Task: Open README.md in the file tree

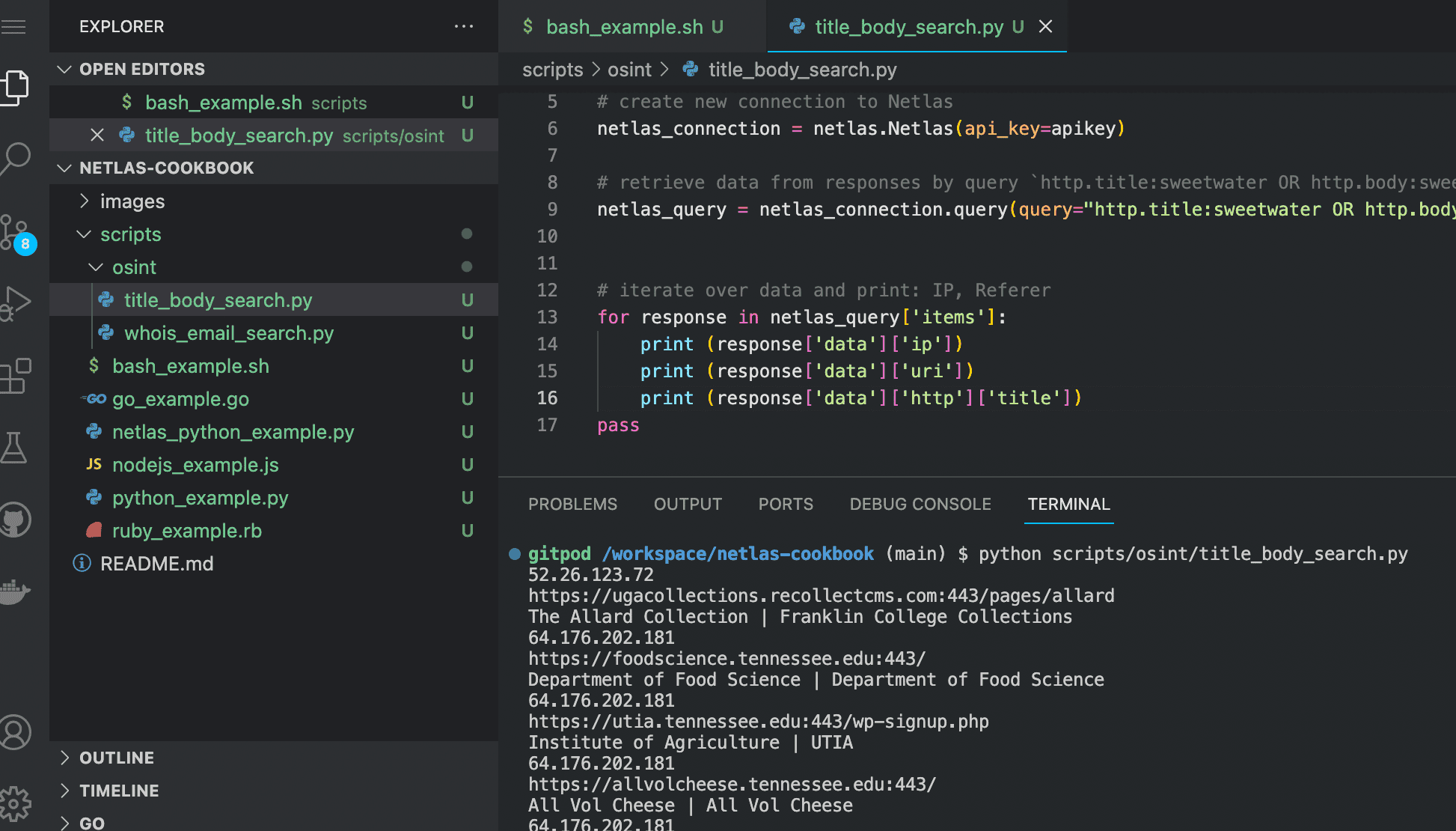Action: coord(156,564)
